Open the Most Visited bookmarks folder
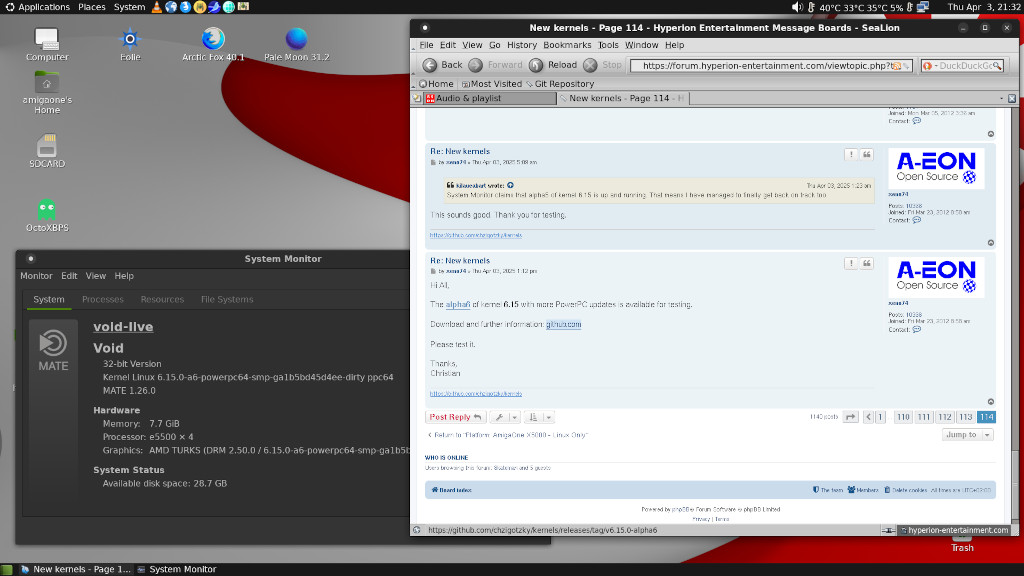 492,84
